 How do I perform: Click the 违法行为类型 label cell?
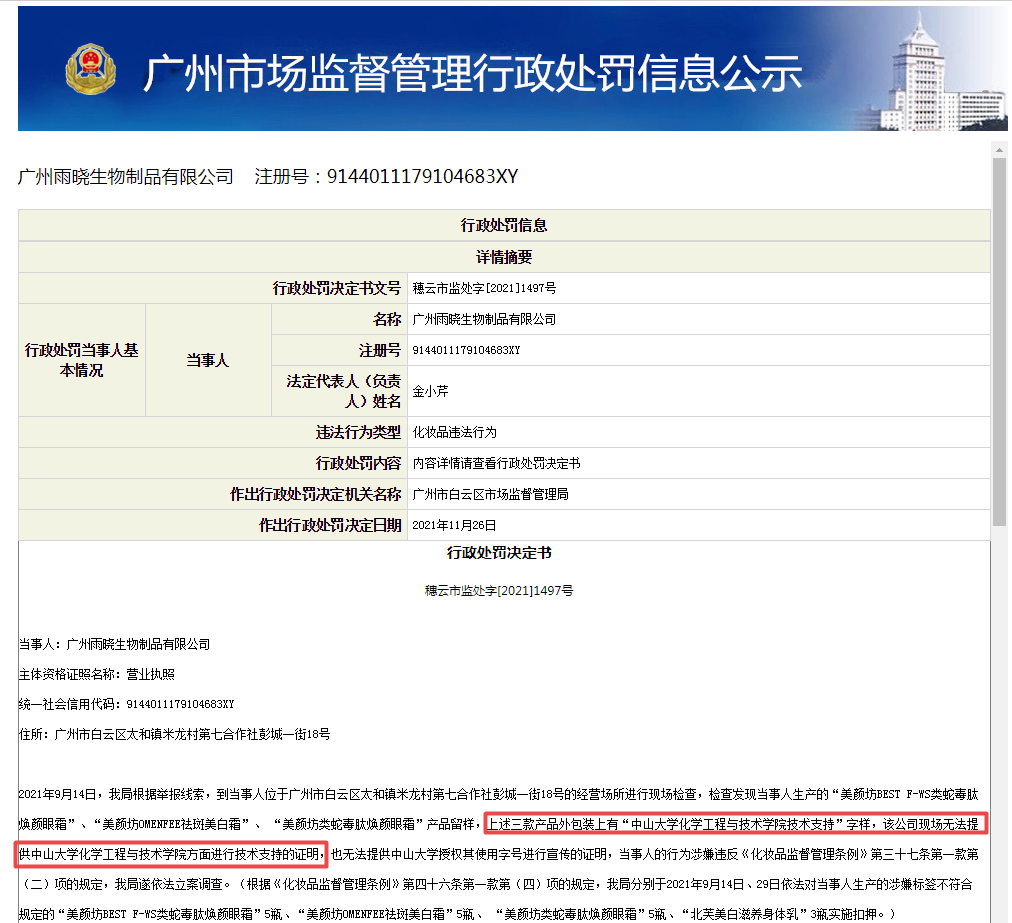coord(214,432)
